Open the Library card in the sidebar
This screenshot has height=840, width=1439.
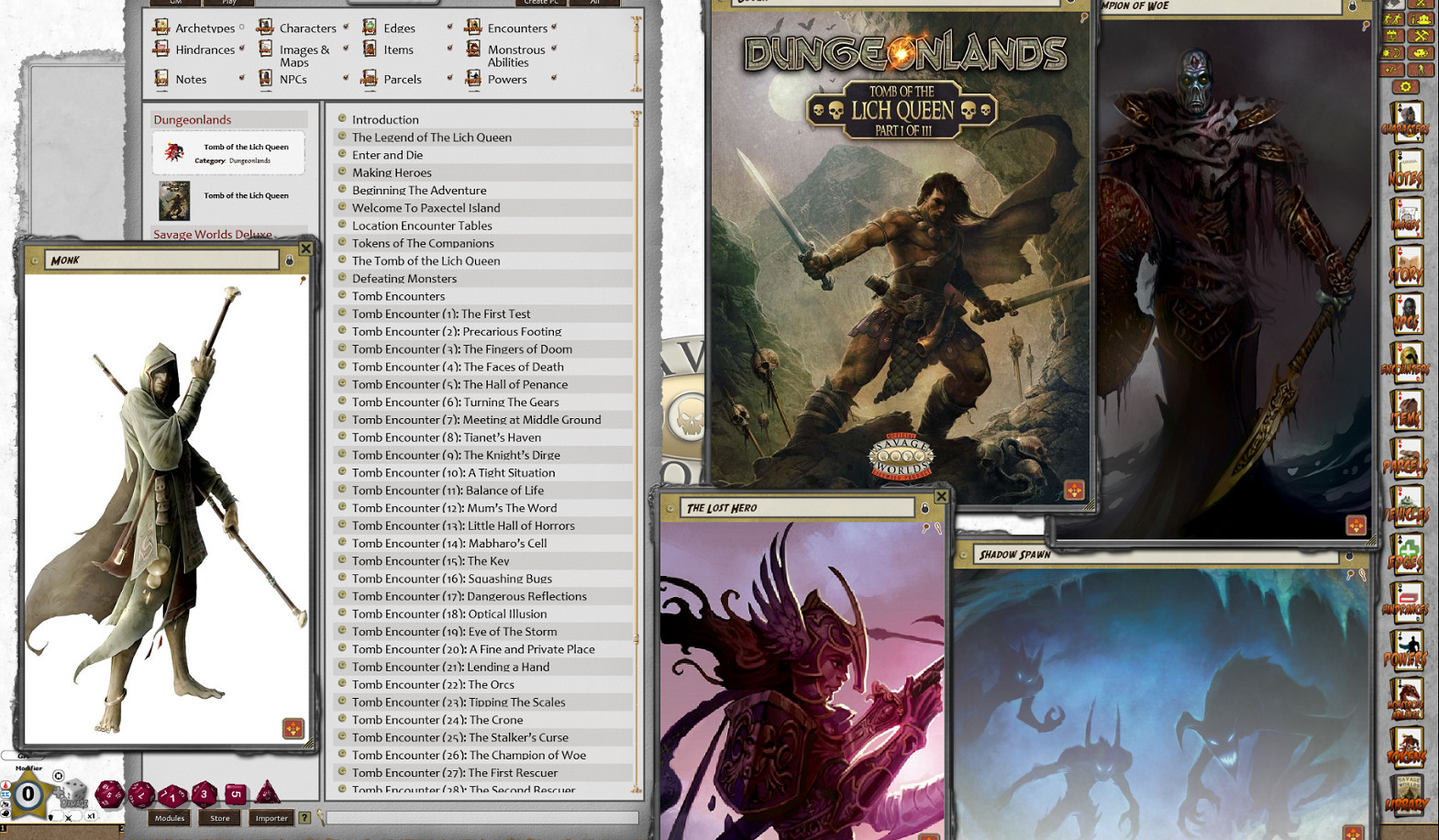[1406, 797]
